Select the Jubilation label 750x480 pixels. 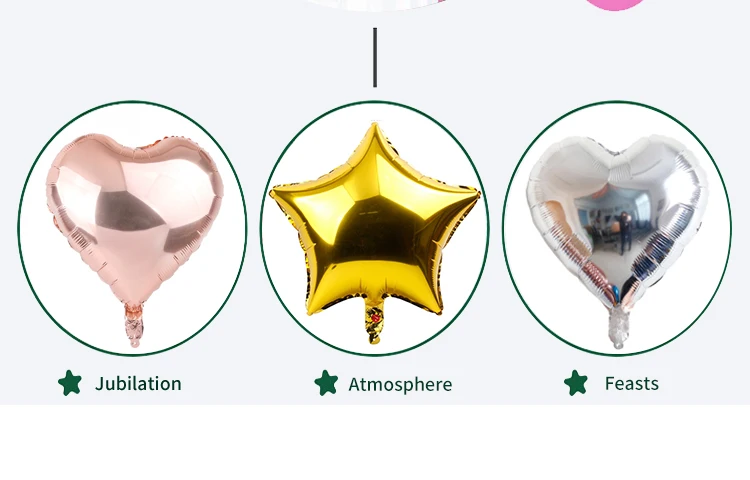(x=138, y=384)
